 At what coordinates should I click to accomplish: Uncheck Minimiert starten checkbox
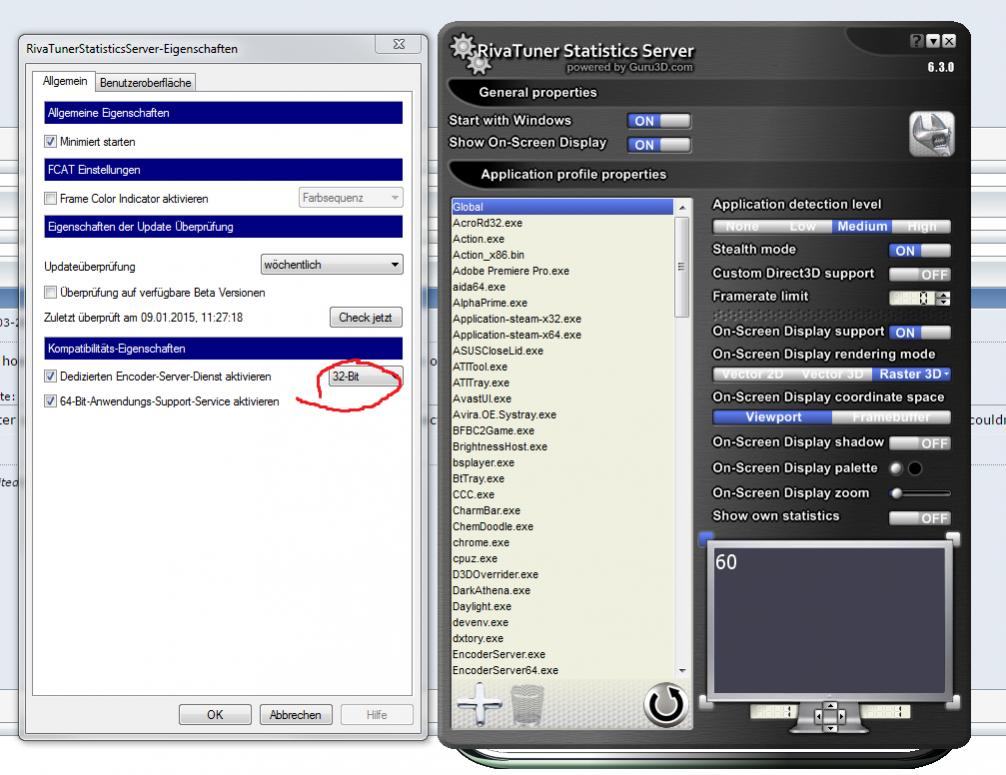50,141
